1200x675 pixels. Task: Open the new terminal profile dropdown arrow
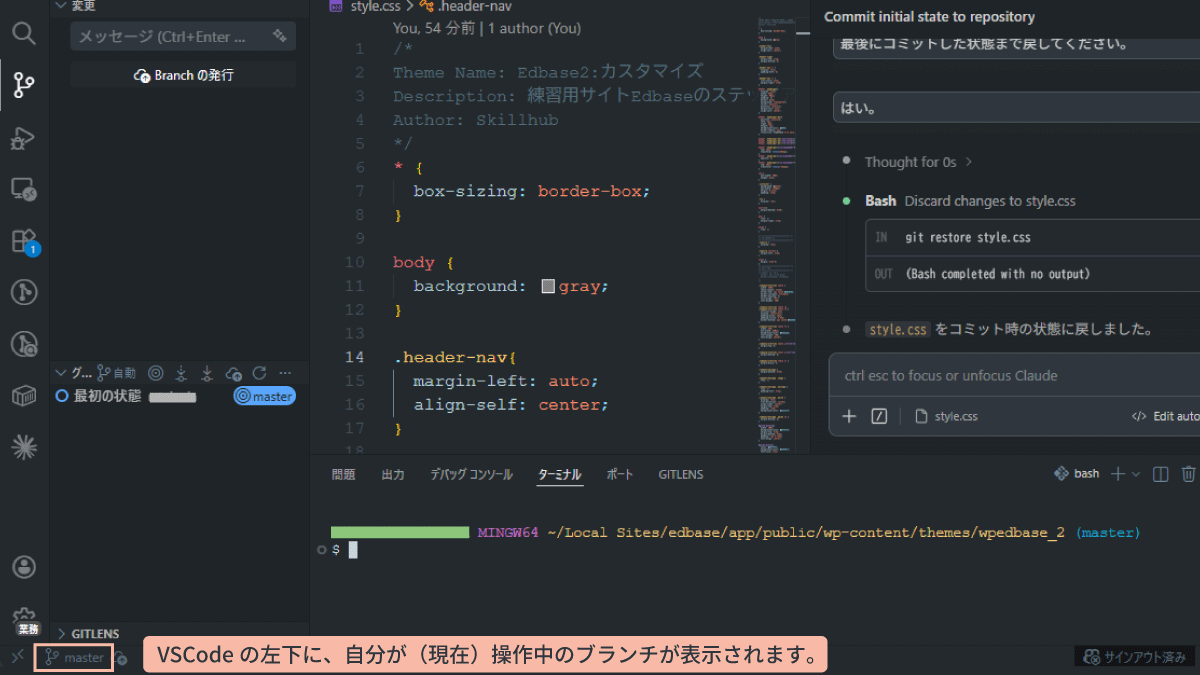click(x=1136, y=474)
